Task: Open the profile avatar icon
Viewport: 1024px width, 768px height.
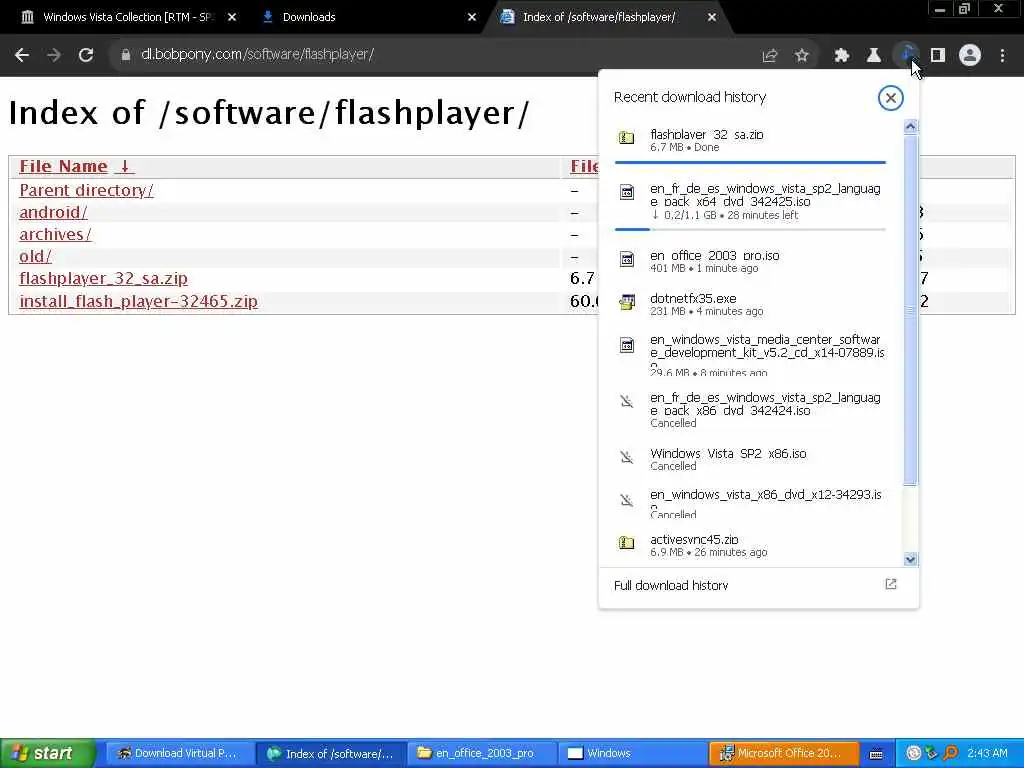Action: click(x=970, y=56)
